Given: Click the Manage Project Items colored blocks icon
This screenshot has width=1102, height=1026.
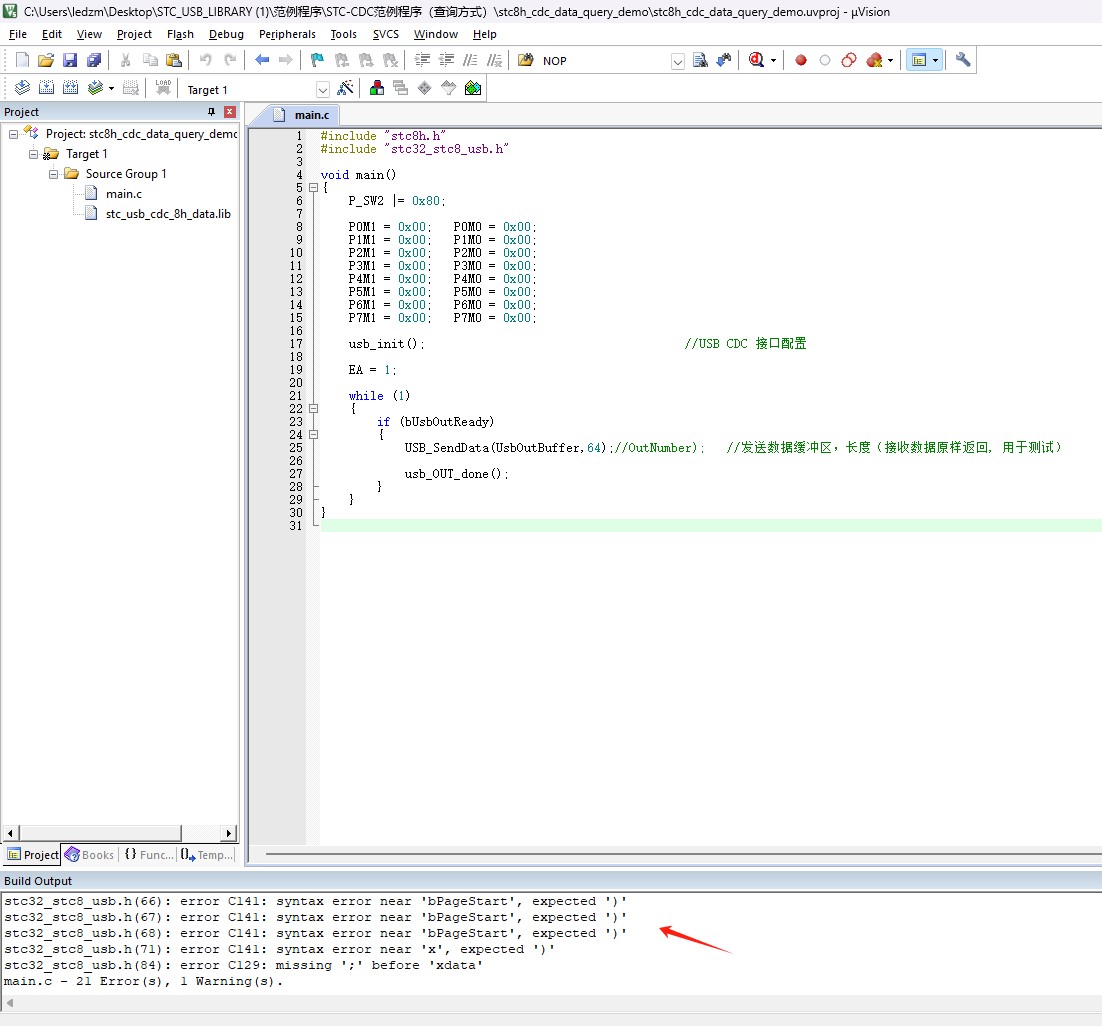Looking at the screenshot, I should [377, 89].
